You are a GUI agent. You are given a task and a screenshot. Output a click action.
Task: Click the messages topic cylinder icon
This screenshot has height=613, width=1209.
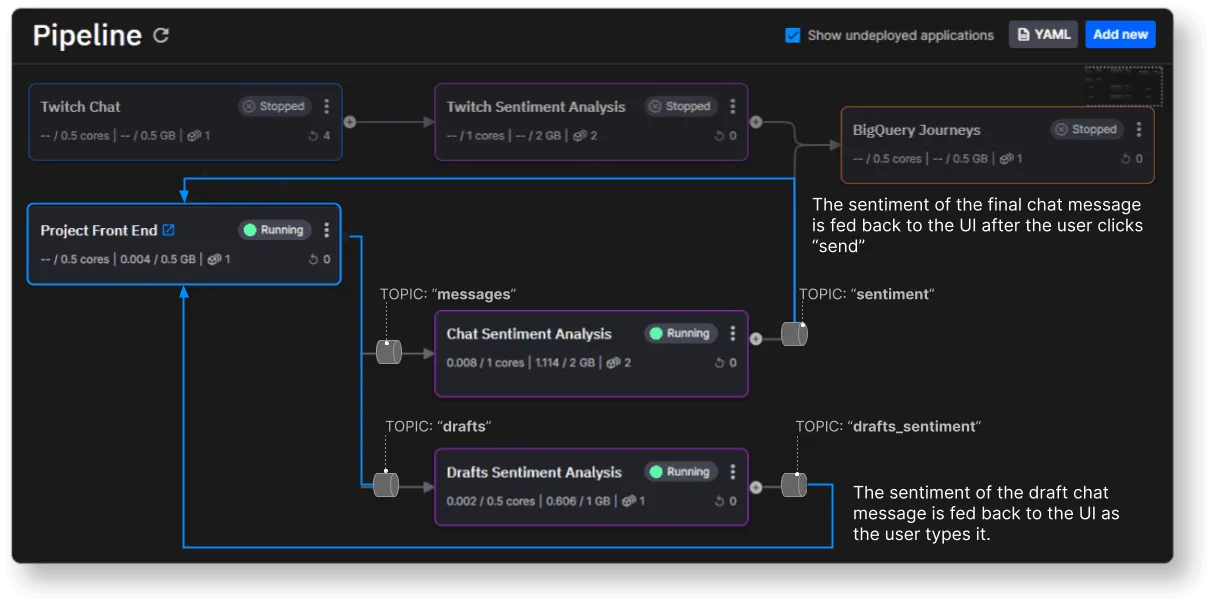[x=388, y=351]
